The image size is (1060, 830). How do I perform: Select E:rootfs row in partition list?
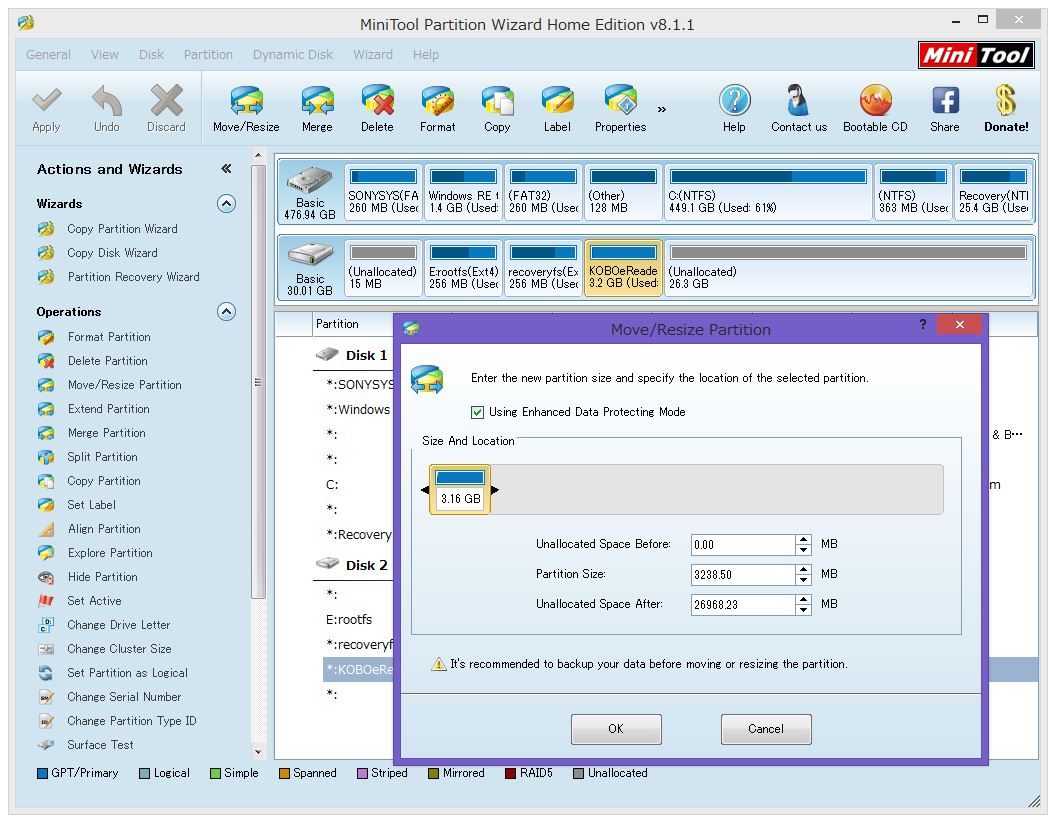coord(350,620)
